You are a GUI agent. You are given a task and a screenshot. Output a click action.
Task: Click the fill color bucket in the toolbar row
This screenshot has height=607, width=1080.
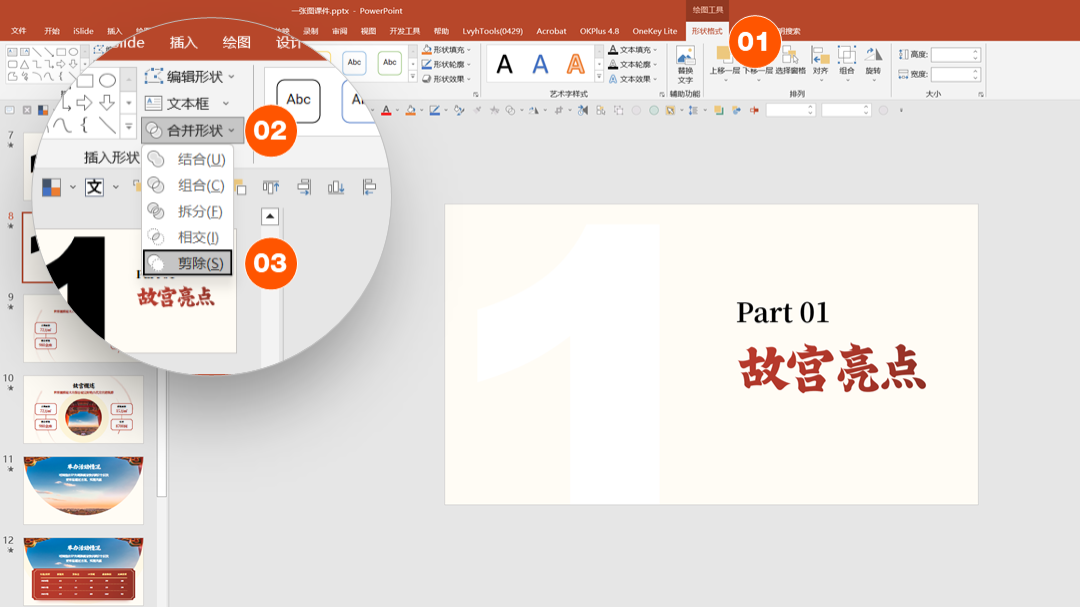[411, 110]
